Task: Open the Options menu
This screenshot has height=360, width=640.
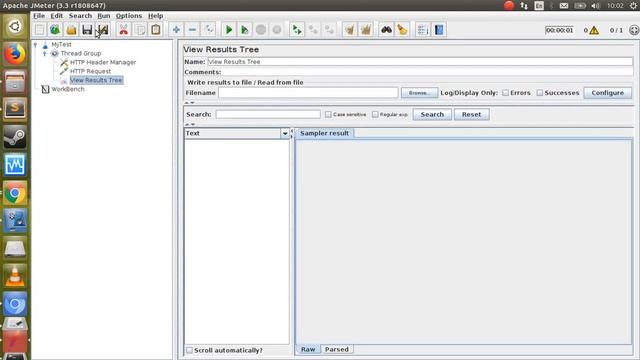Action: 129,16
